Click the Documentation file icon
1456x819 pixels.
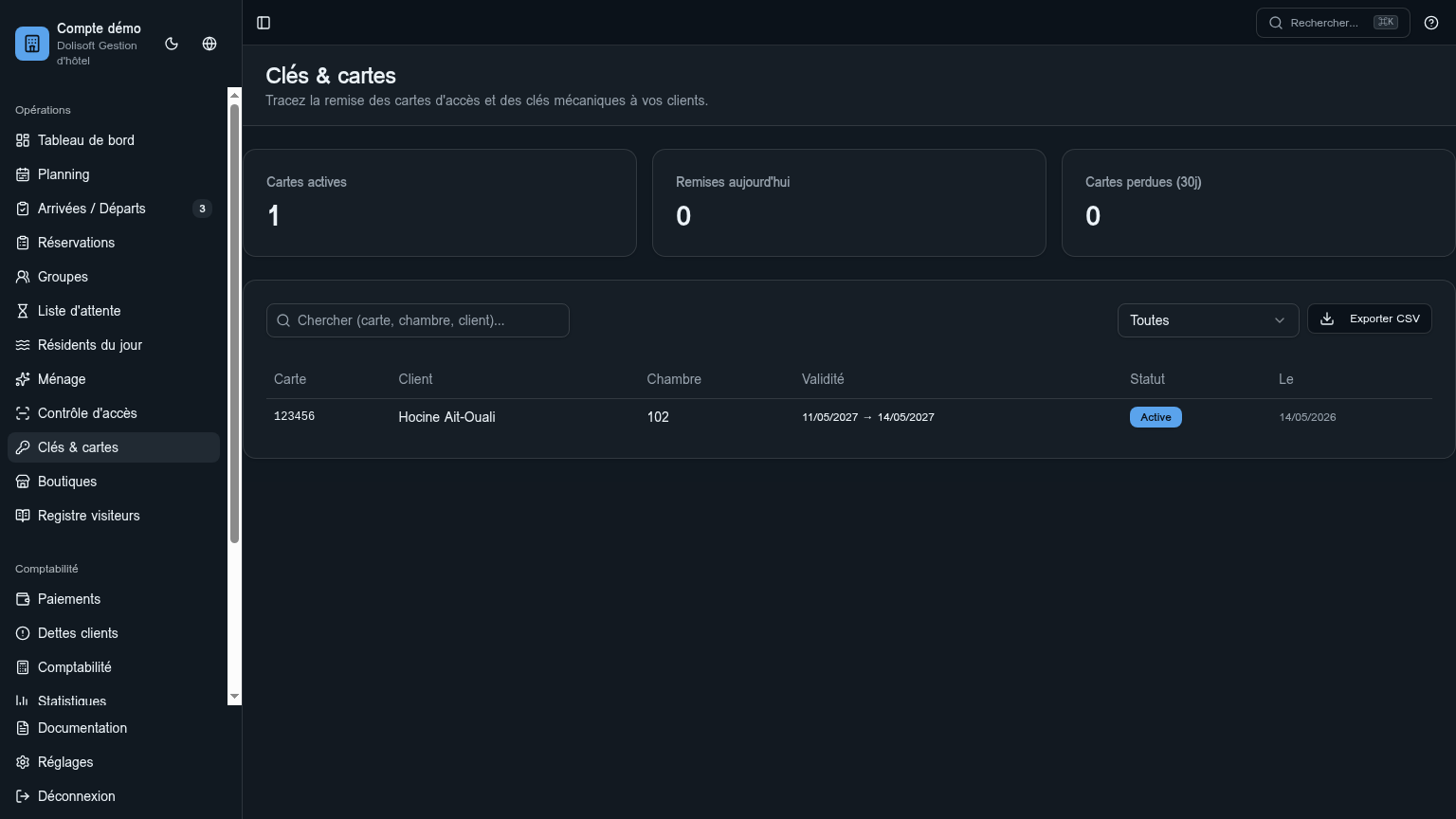(23, 728)
